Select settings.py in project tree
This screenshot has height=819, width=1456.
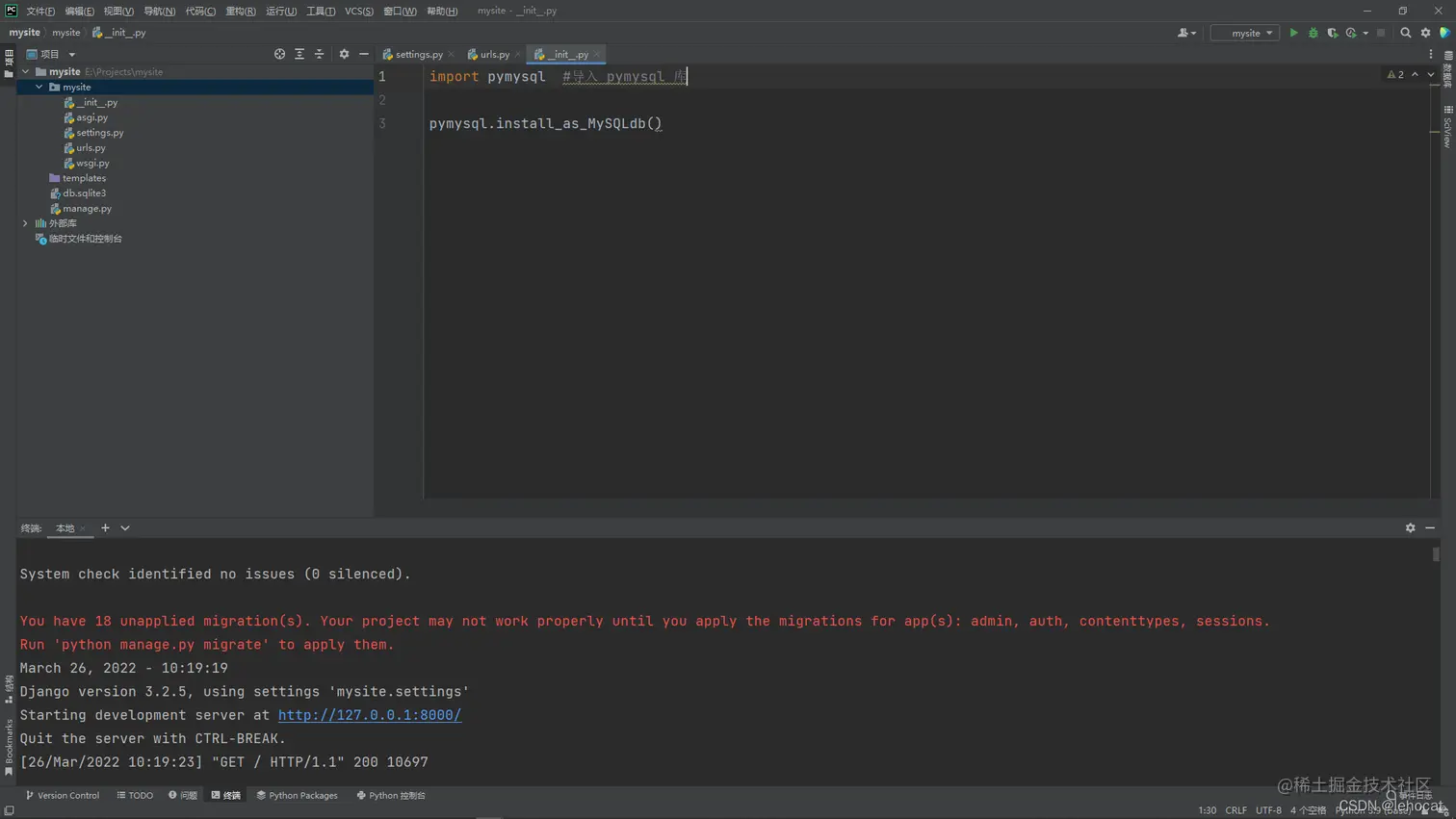(93, 133)
